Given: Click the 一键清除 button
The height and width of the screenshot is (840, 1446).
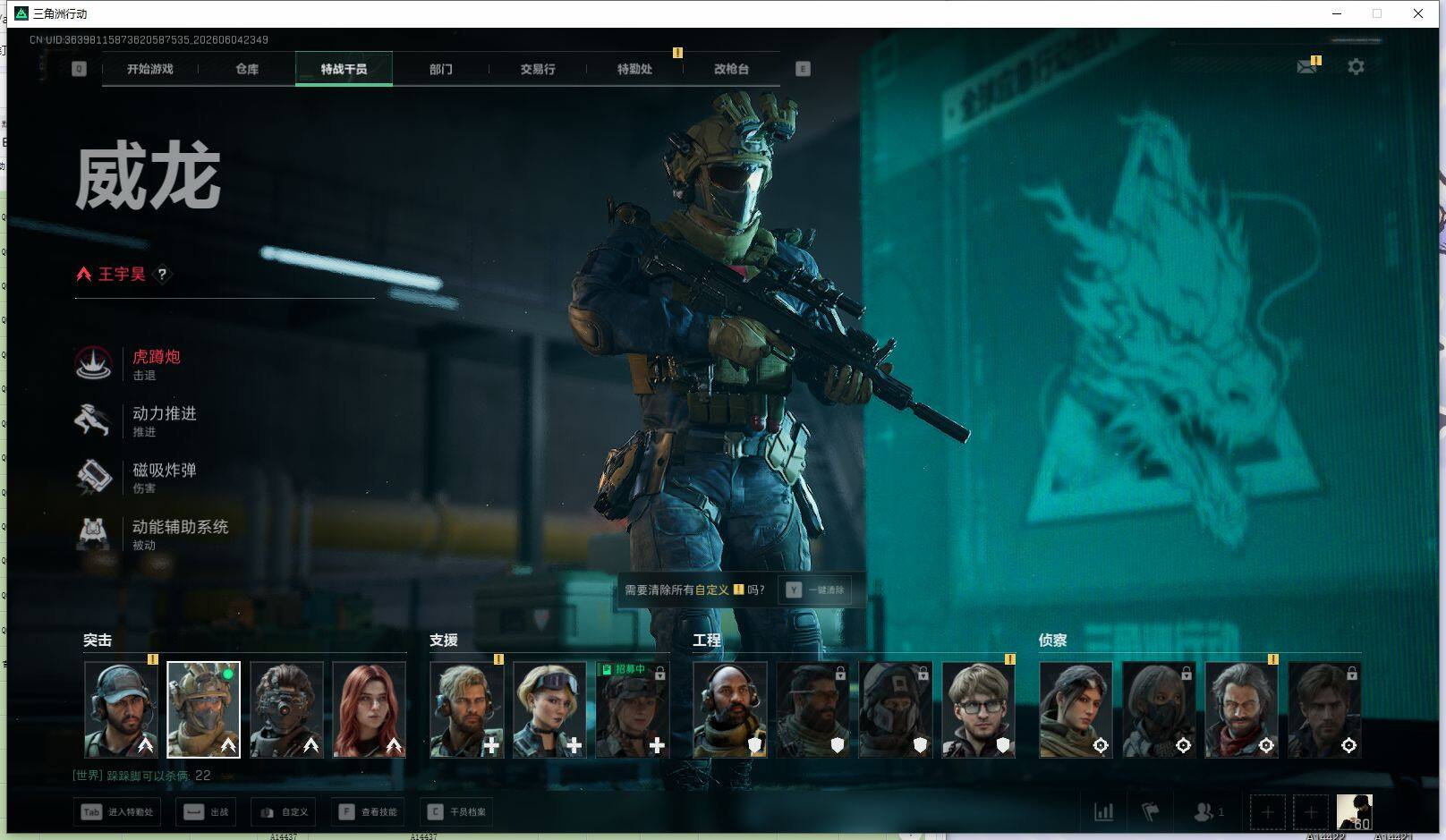Looking at the screenshot, I should [x=816, y=590].
